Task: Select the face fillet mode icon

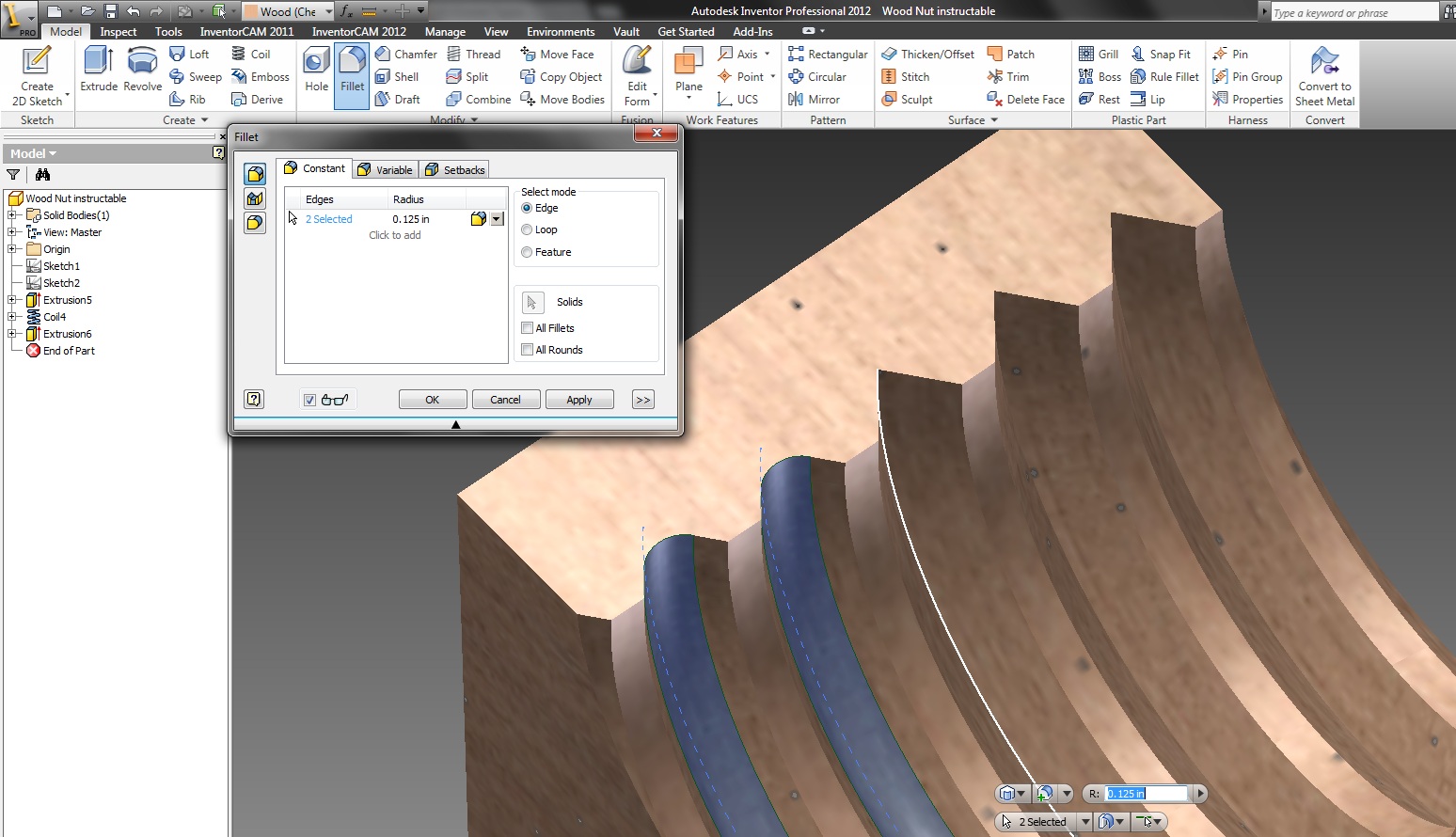Action: 255,198
